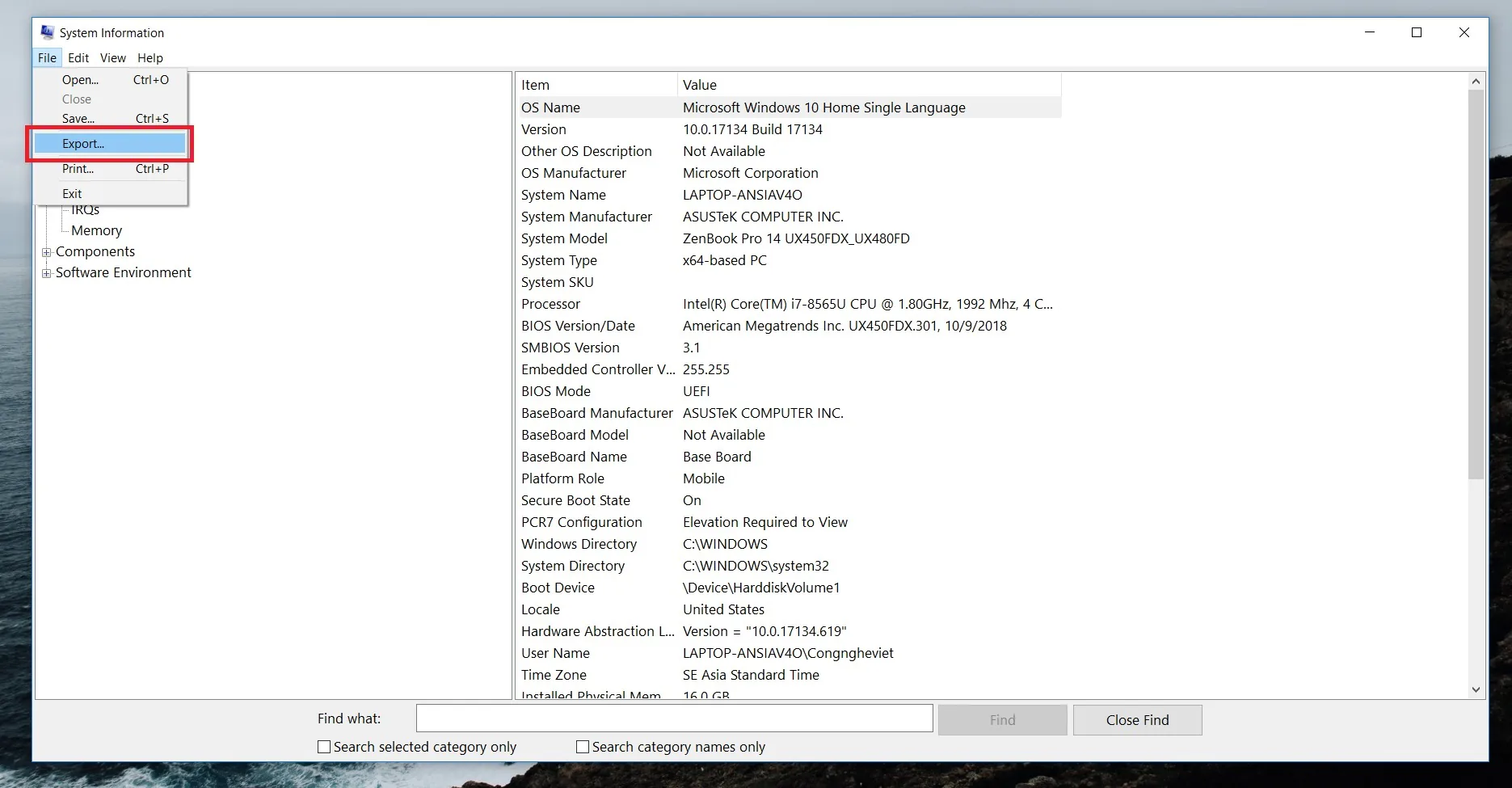The image size is (1512, 788).
Task: Click the Close Find button
Action: pos(1138,720)
